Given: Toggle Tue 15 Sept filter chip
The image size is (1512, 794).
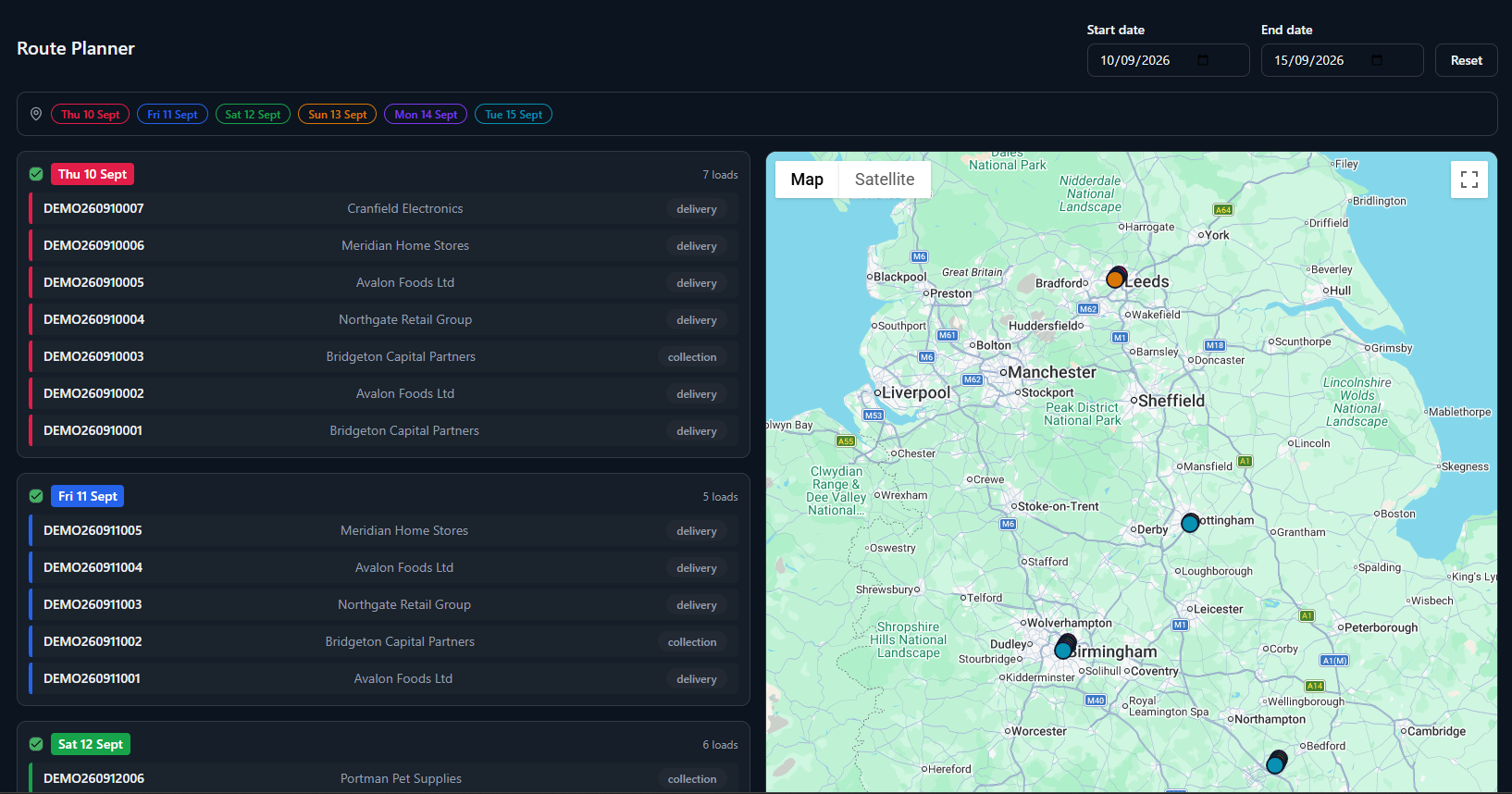Looking at the screenshot, I should click(514, 114).
